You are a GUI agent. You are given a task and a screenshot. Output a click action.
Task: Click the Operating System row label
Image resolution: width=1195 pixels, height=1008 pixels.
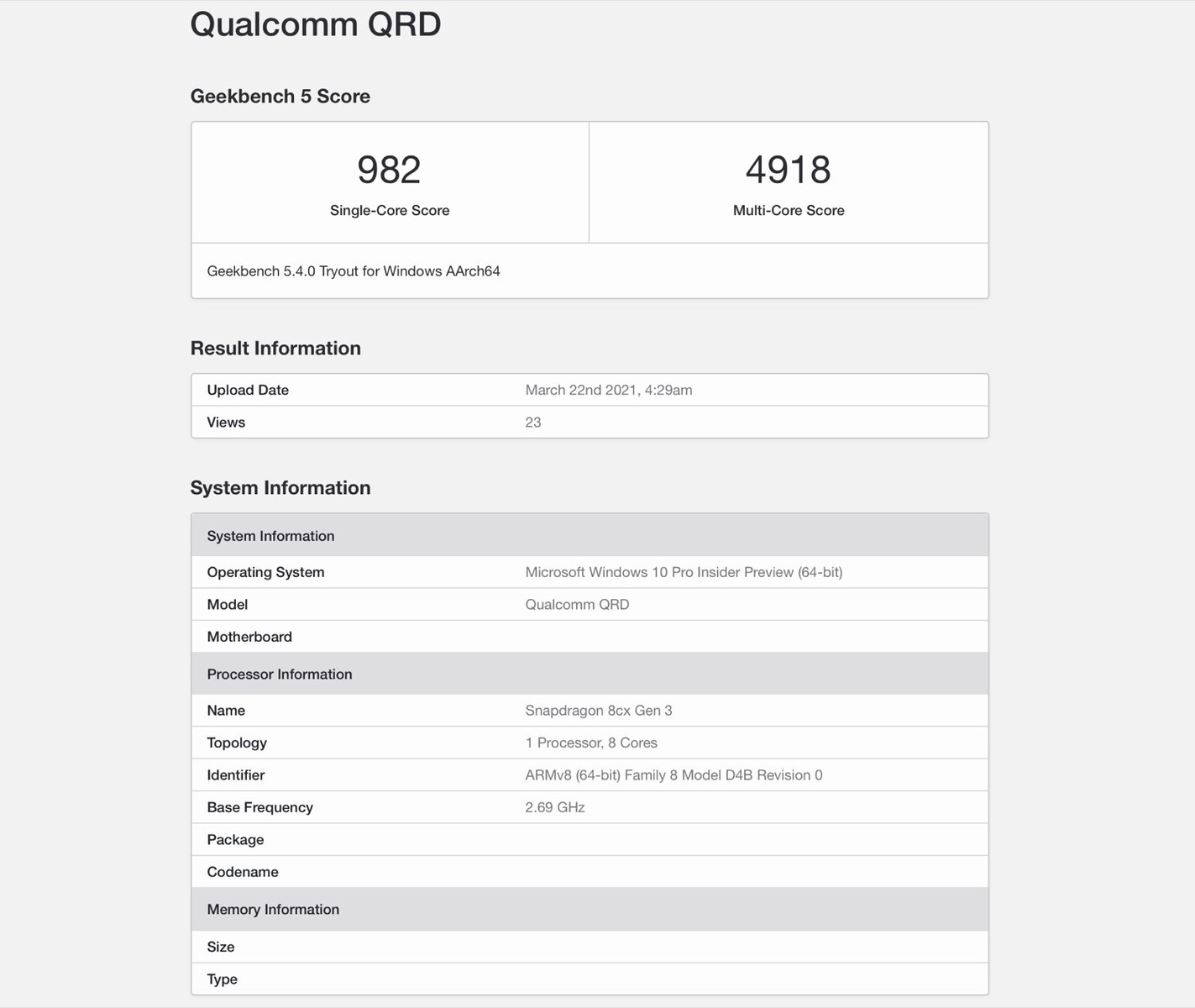(265, 572)
